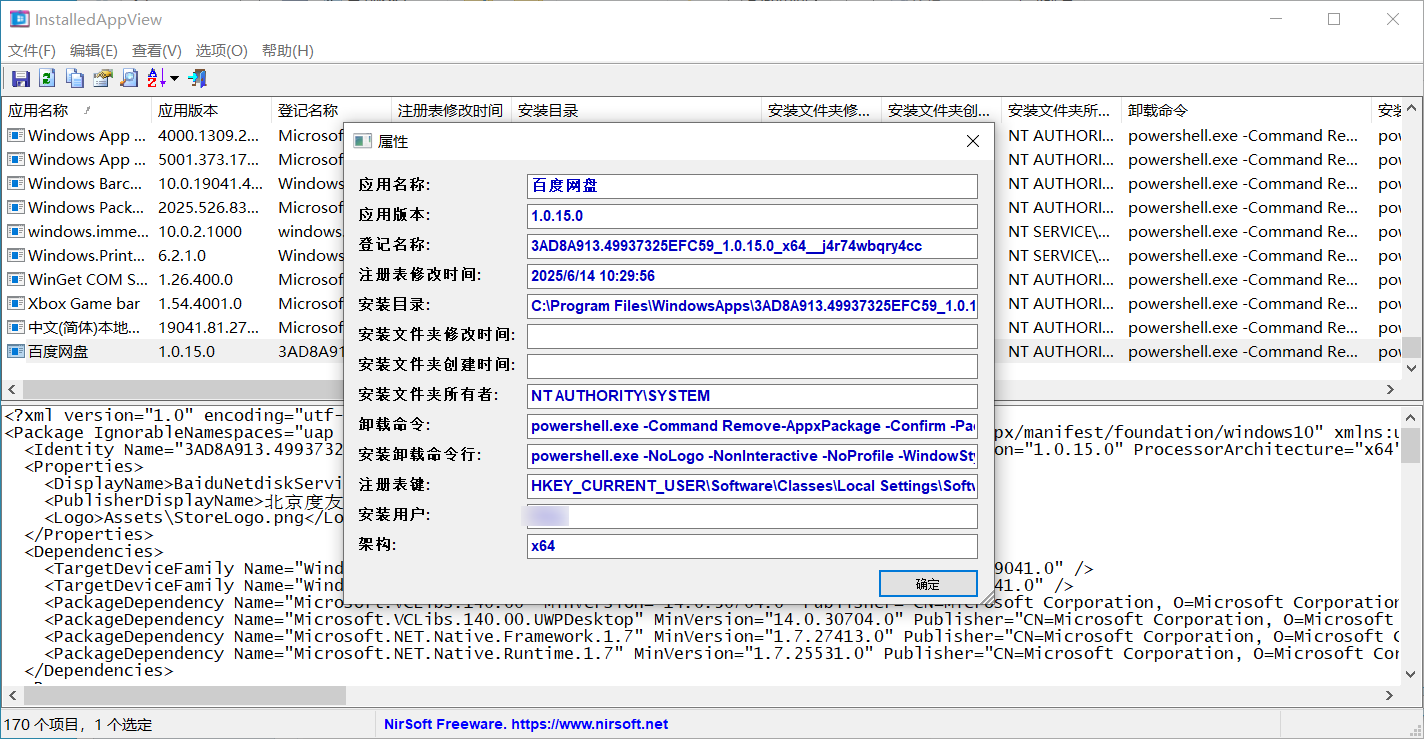The image size is (1424, 739).
Task: Open the dropdown arrow beside the A-Z sort icon
Action: (174, 78)
